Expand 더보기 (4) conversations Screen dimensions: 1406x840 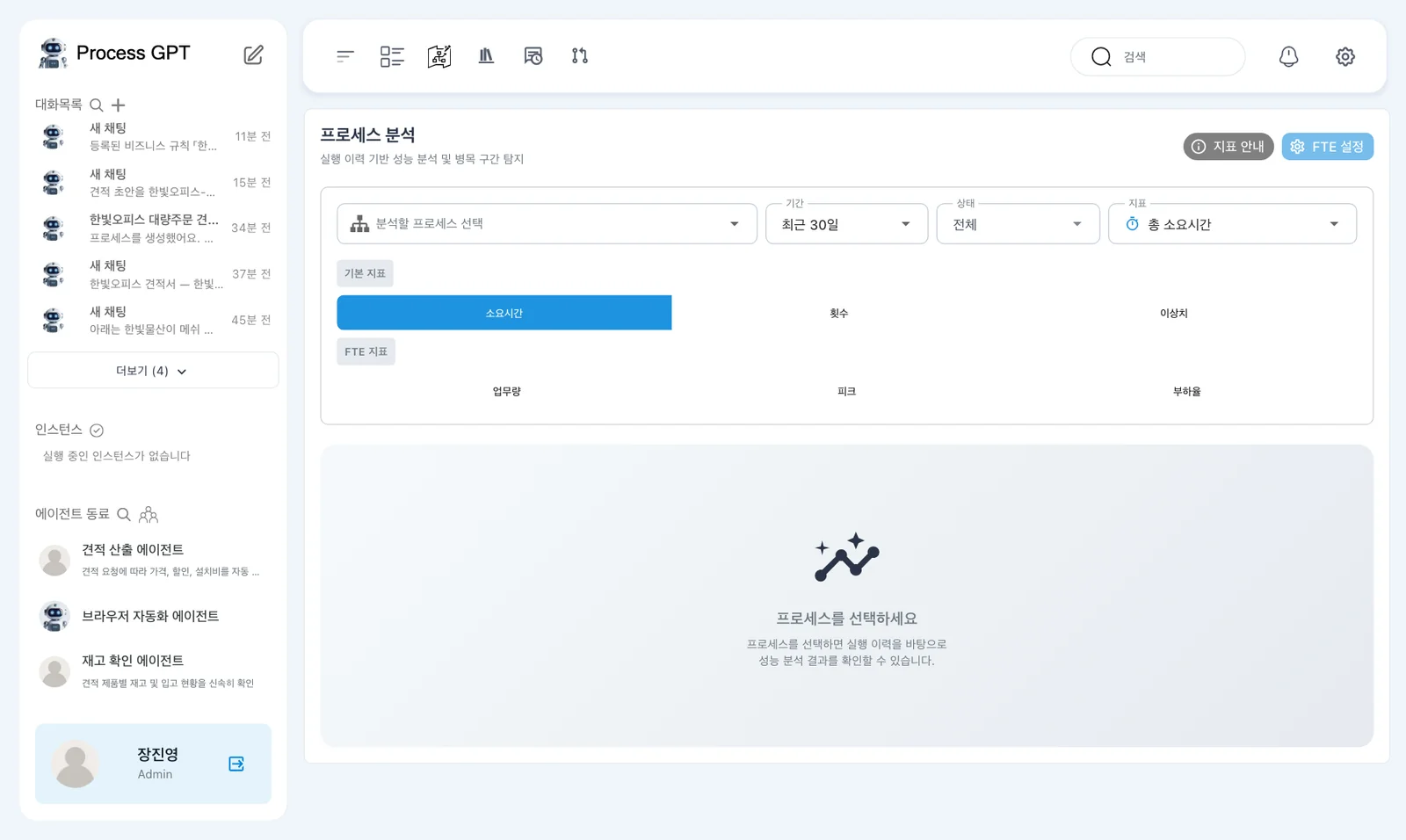153,371
